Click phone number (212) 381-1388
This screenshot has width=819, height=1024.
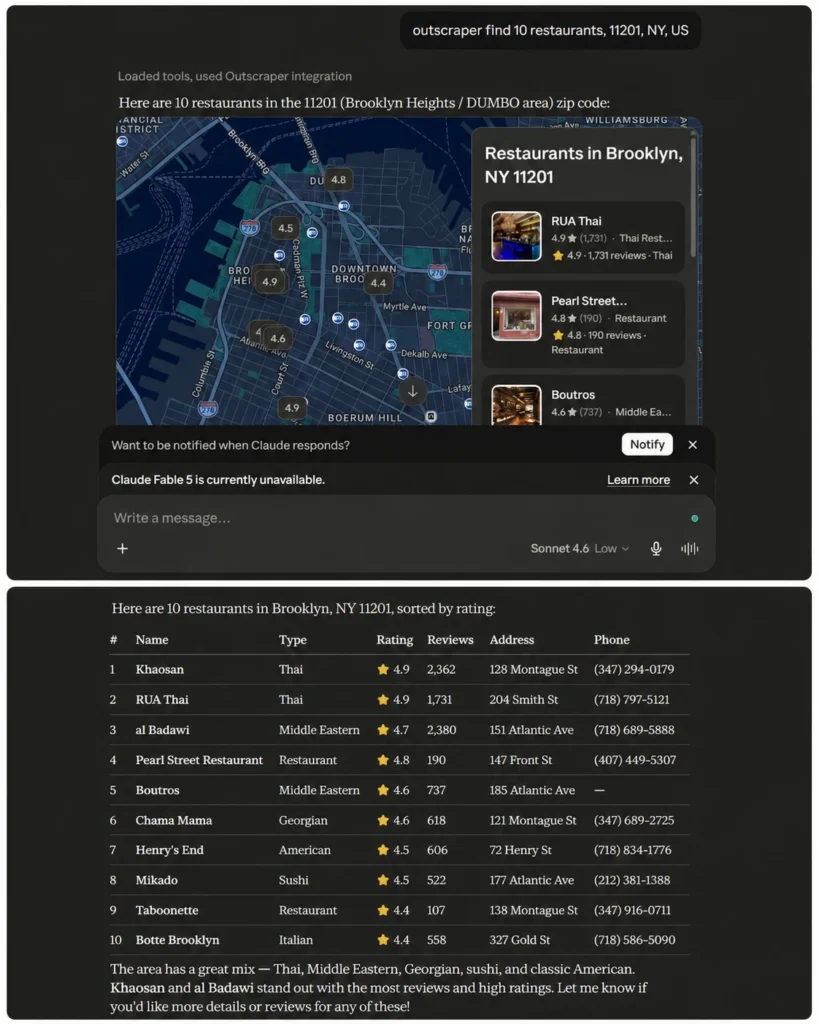[x=632, y=880]
